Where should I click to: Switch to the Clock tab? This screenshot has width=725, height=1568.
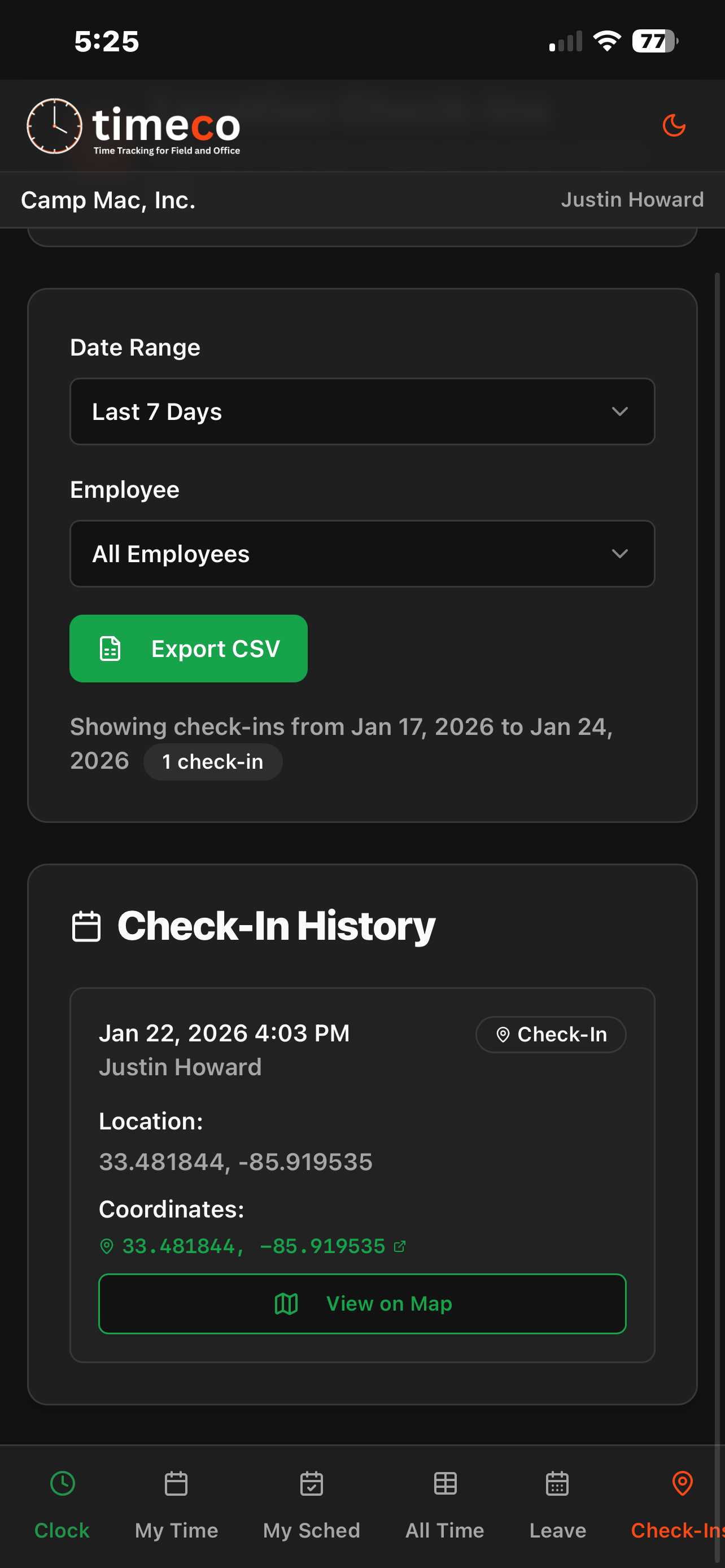point(62,1505)
